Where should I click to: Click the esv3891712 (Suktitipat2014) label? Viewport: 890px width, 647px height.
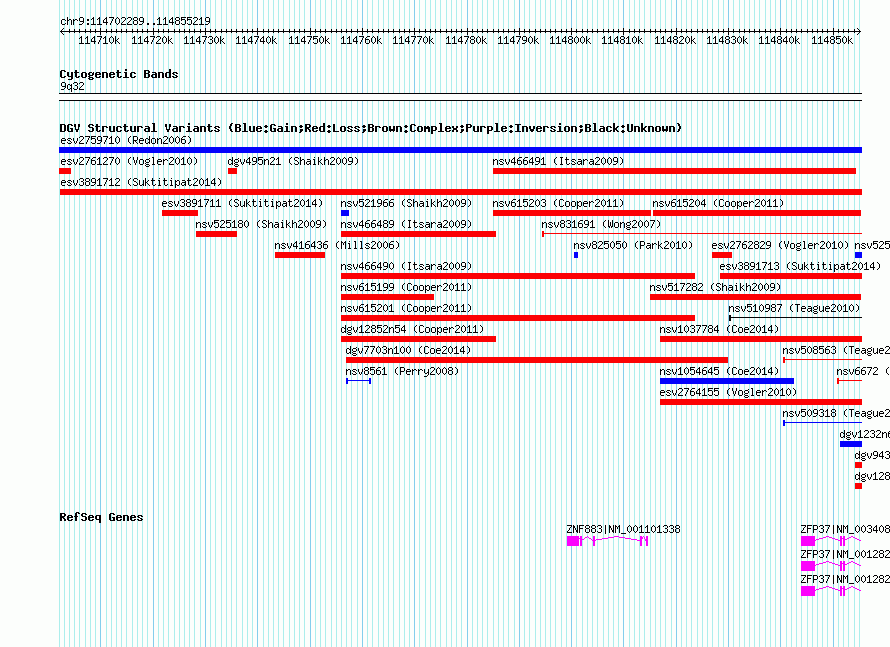141,182
